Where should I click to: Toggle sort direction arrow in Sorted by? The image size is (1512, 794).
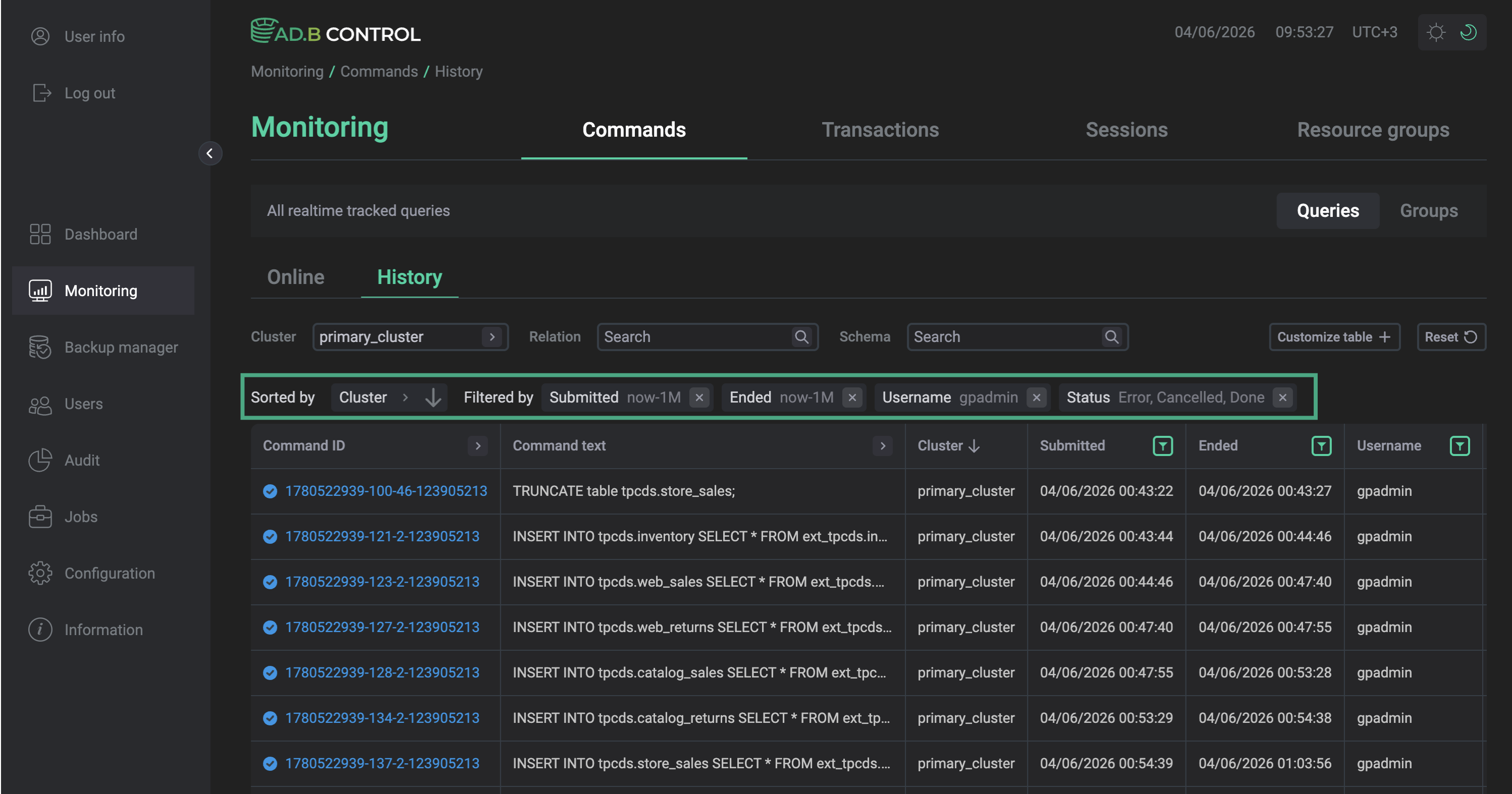click(433, 398)
